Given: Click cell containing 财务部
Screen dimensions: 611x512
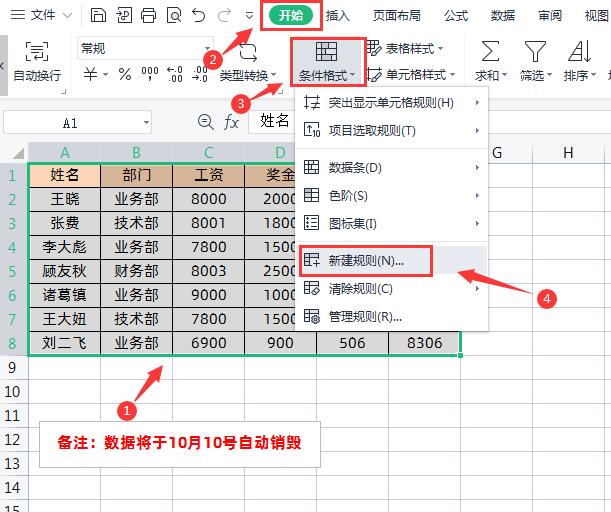Looking at the screenshot, I should pos(136,271).
